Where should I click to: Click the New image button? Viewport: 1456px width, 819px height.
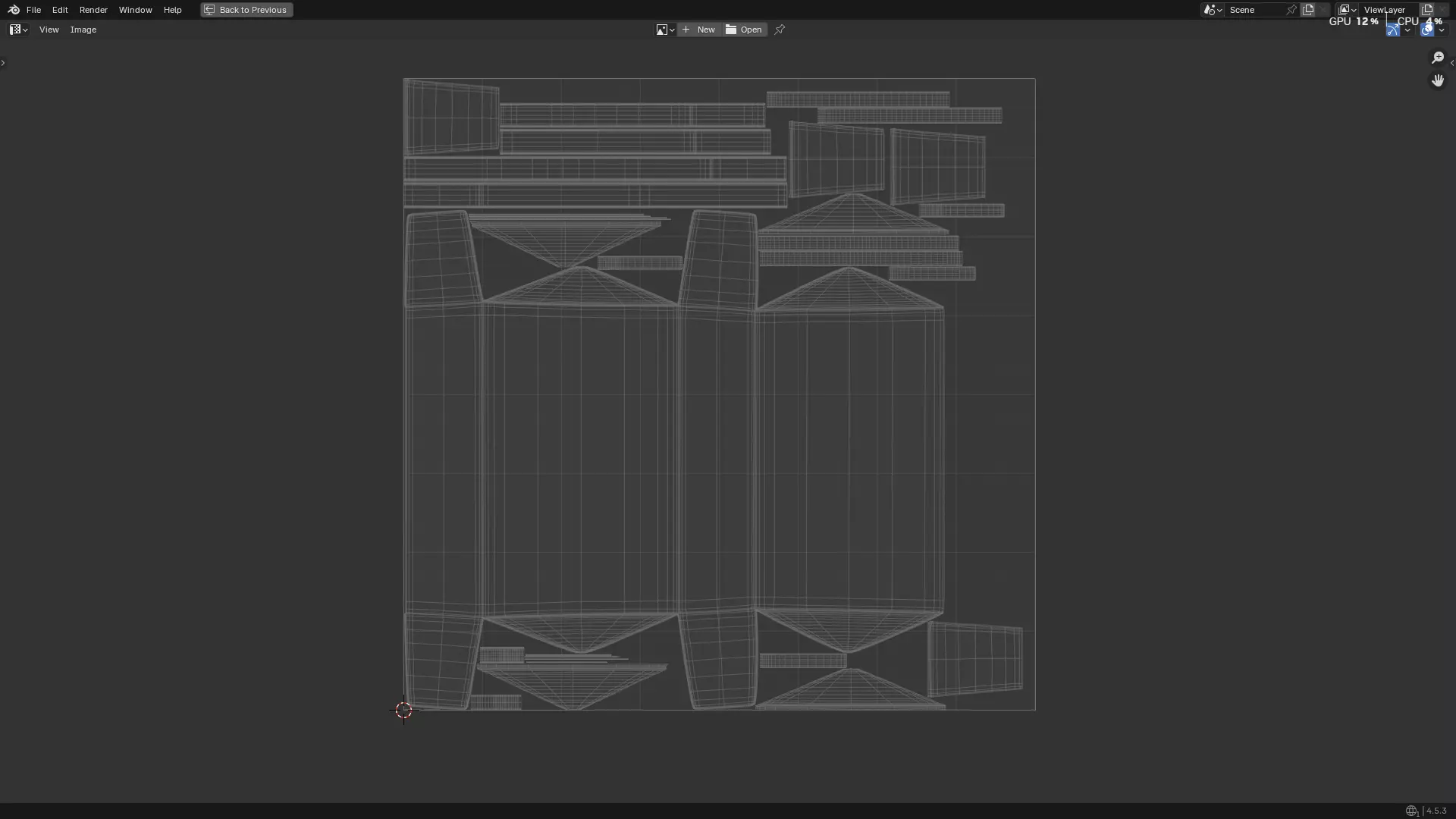[698, 30]
